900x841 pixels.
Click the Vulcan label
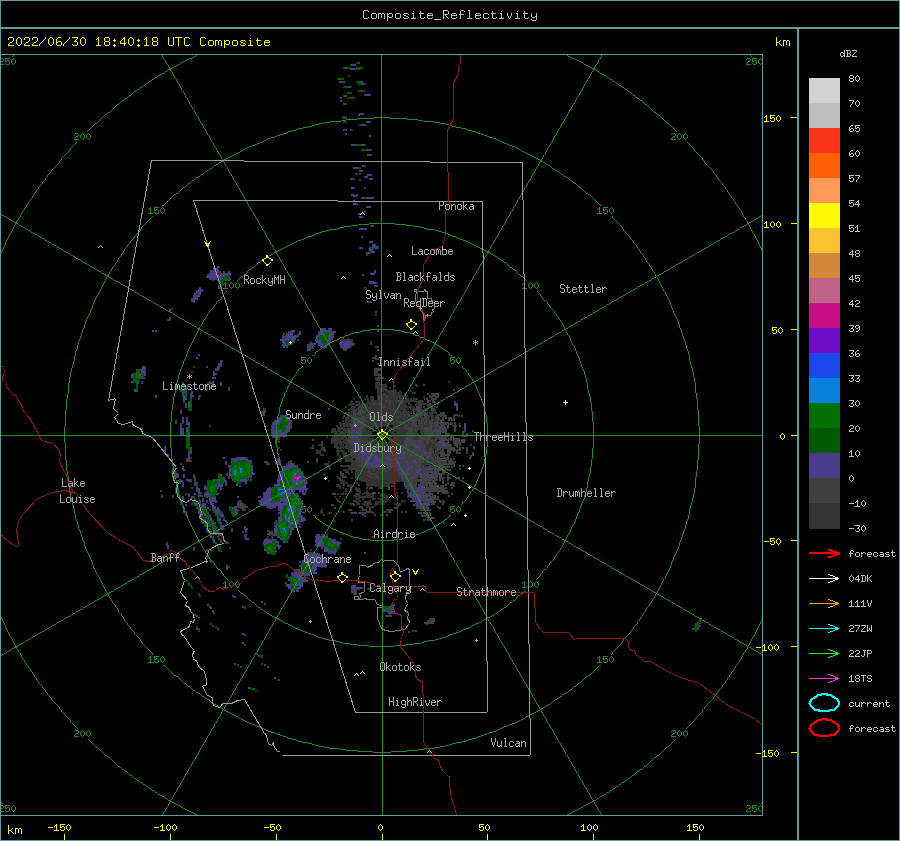[x=508, y=743]
